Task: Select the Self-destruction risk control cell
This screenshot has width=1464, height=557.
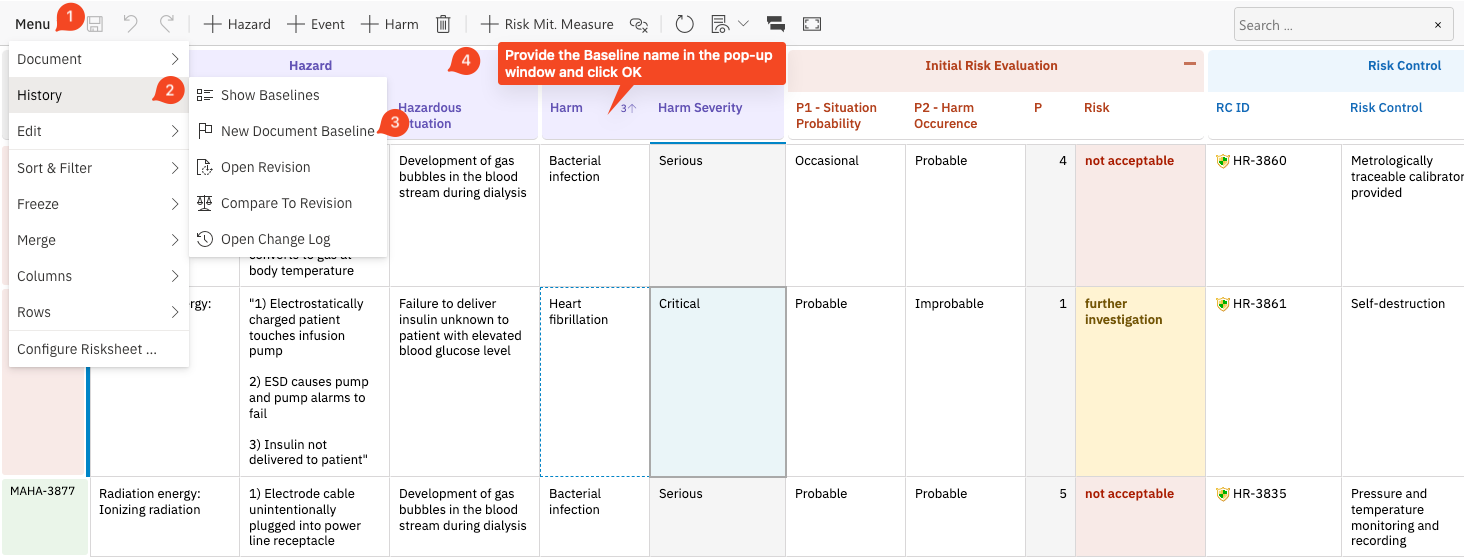Action: click(1403, 382)
